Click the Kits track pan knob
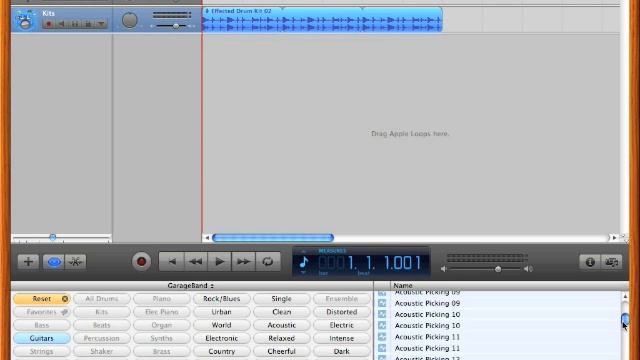The width and height of the screenshot is (640, 360). coord(130,20)
